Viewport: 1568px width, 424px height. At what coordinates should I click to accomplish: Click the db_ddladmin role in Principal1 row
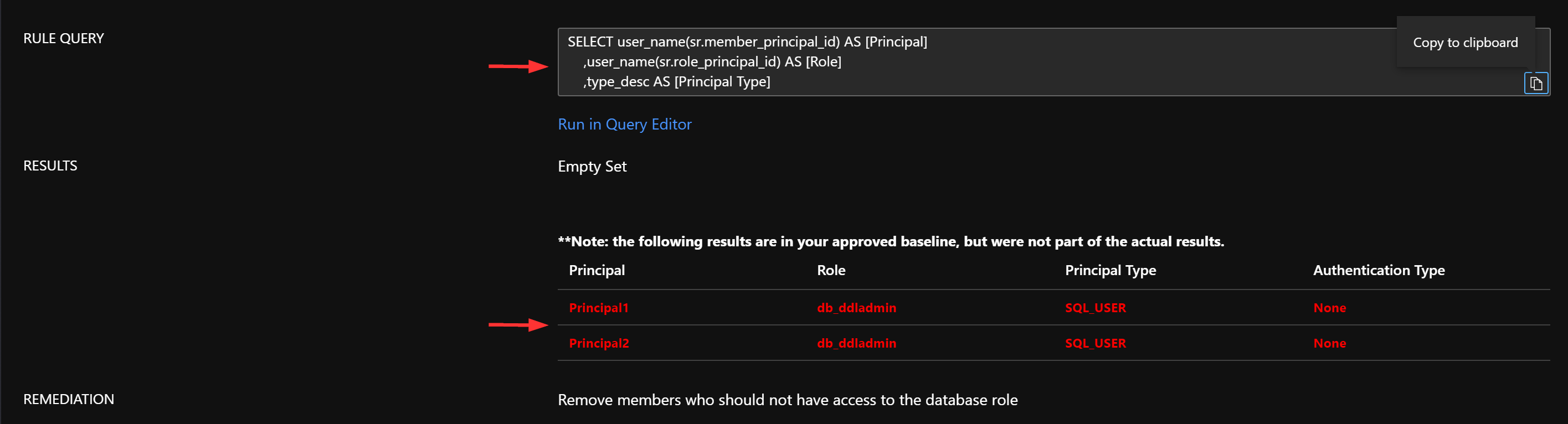click(x=856, y=308)
